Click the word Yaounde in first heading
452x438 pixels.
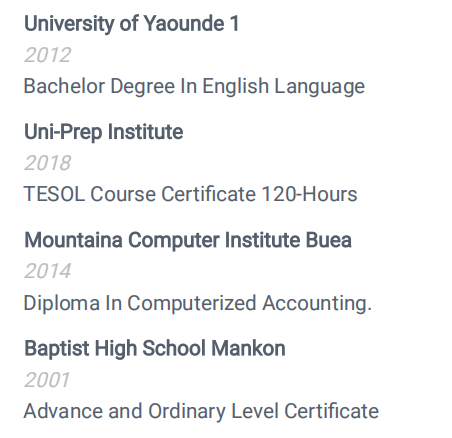[184, 24]
